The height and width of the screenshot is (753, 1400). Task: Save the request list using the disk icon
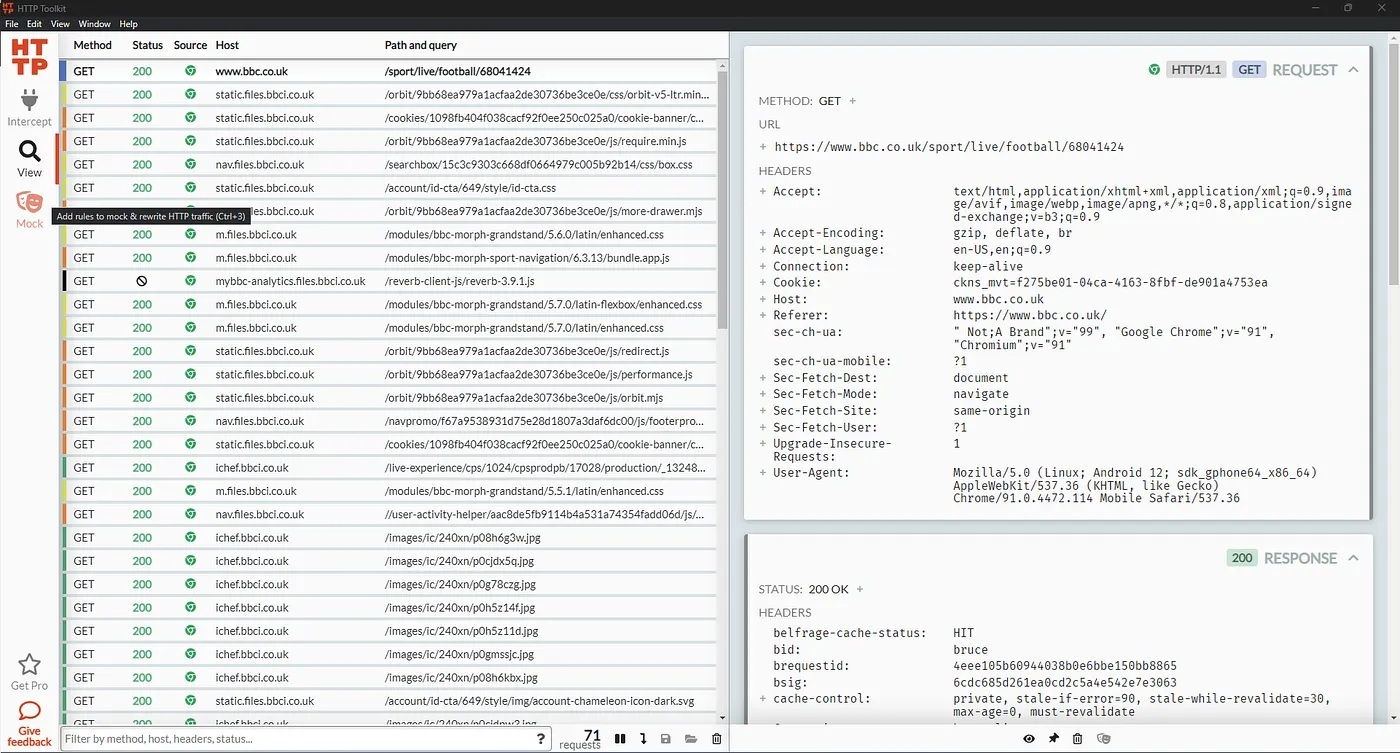(665, 739)
